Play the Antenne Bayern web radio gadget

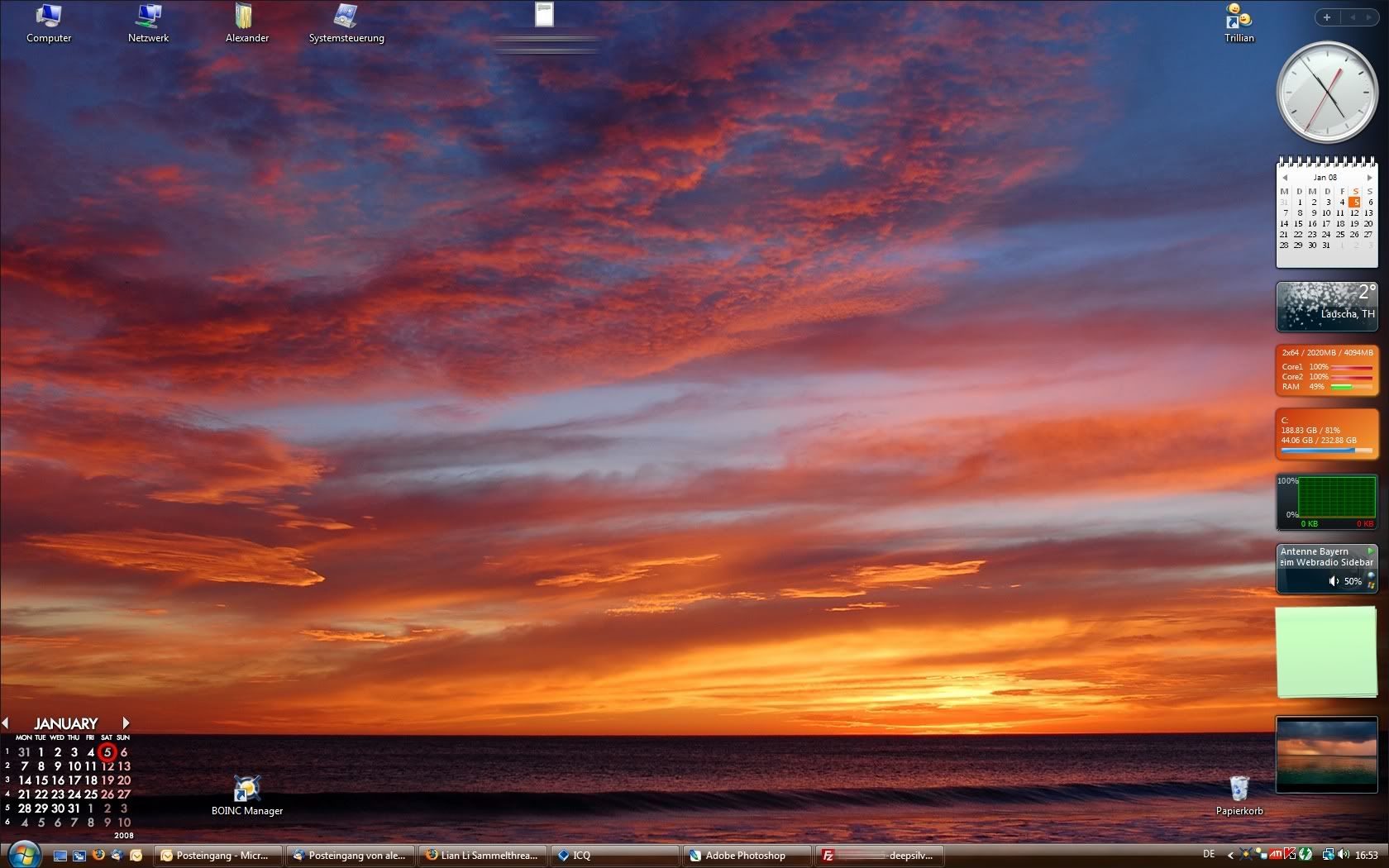click(1370, 551)
